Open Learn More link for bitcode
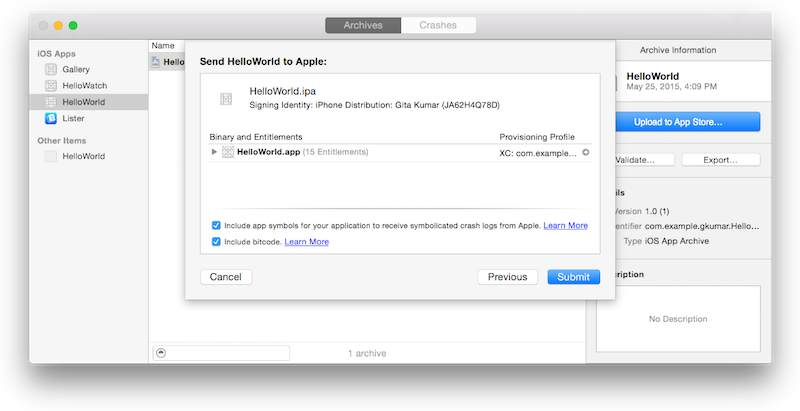 tap(307, 242)
